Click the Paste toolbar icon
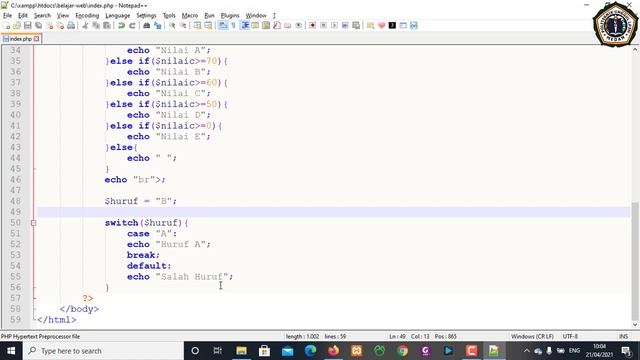640x360 pixels. (107, 25)
